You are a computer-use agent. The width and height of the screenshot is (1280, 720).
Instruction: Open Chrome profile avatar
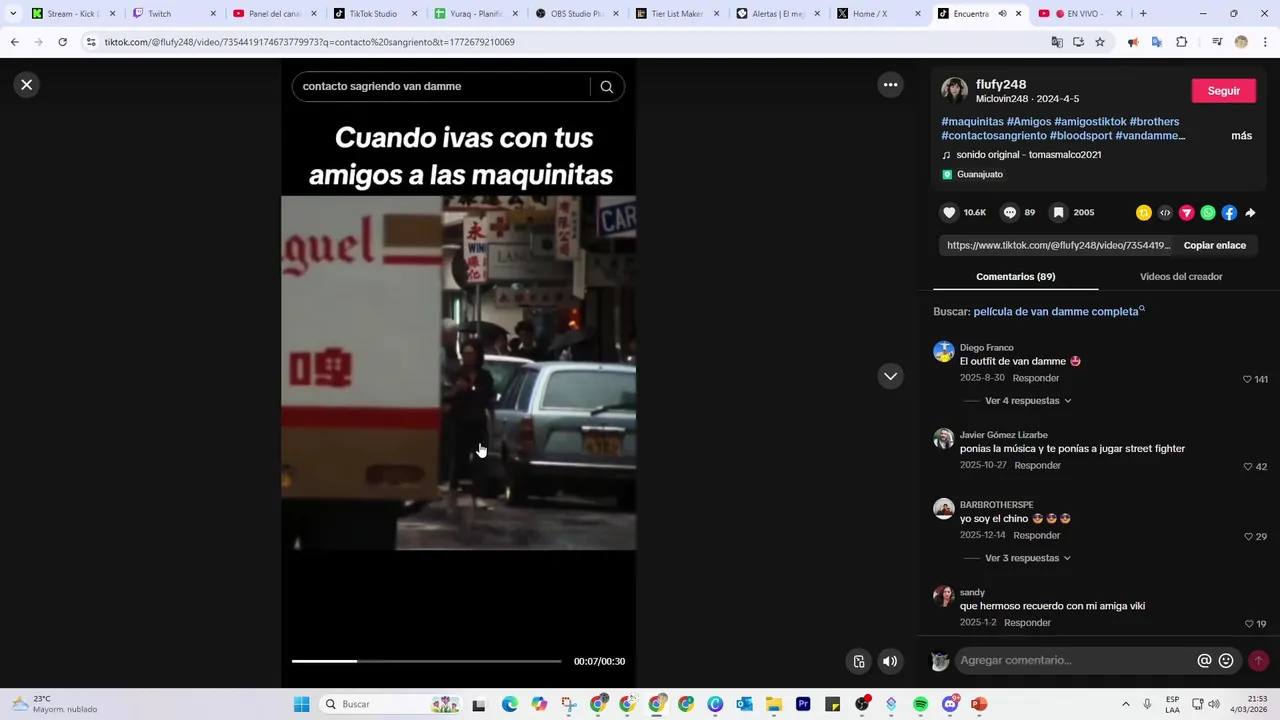(x=1241, y=42)
